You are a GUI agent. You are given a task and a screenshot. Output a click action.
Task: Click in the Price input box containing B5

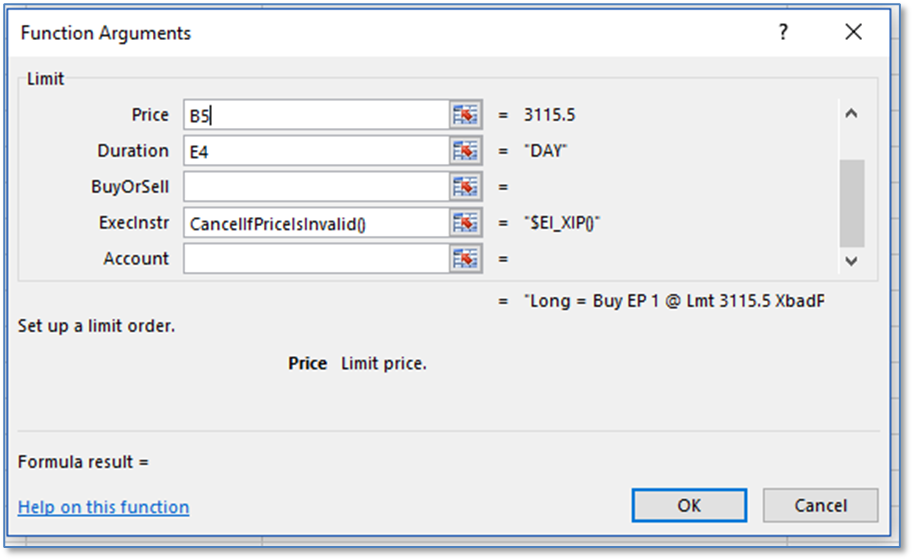[x=316, y=115]
